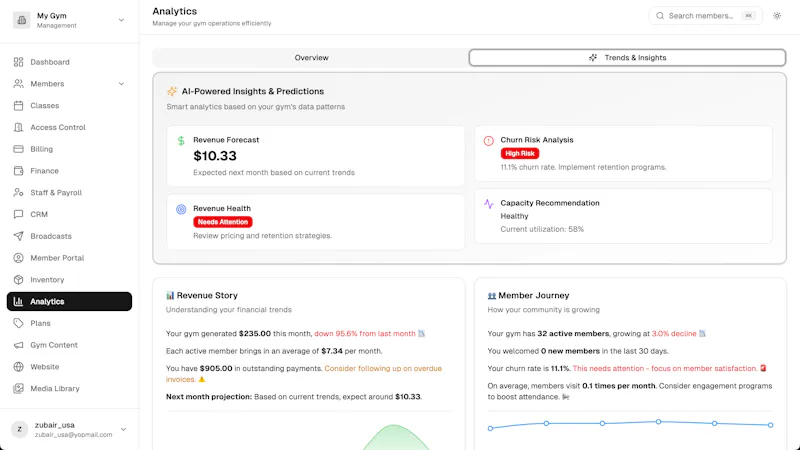This screenshot has height=450, width=800.
Task: Open the Dashboard grid icon
Action: point(18,62)
